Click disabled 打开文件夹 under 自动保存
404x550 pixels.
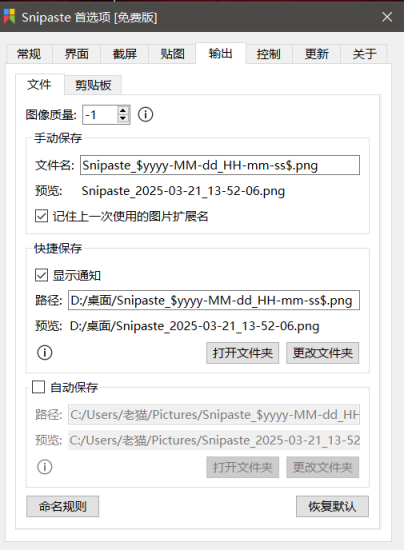242,467
